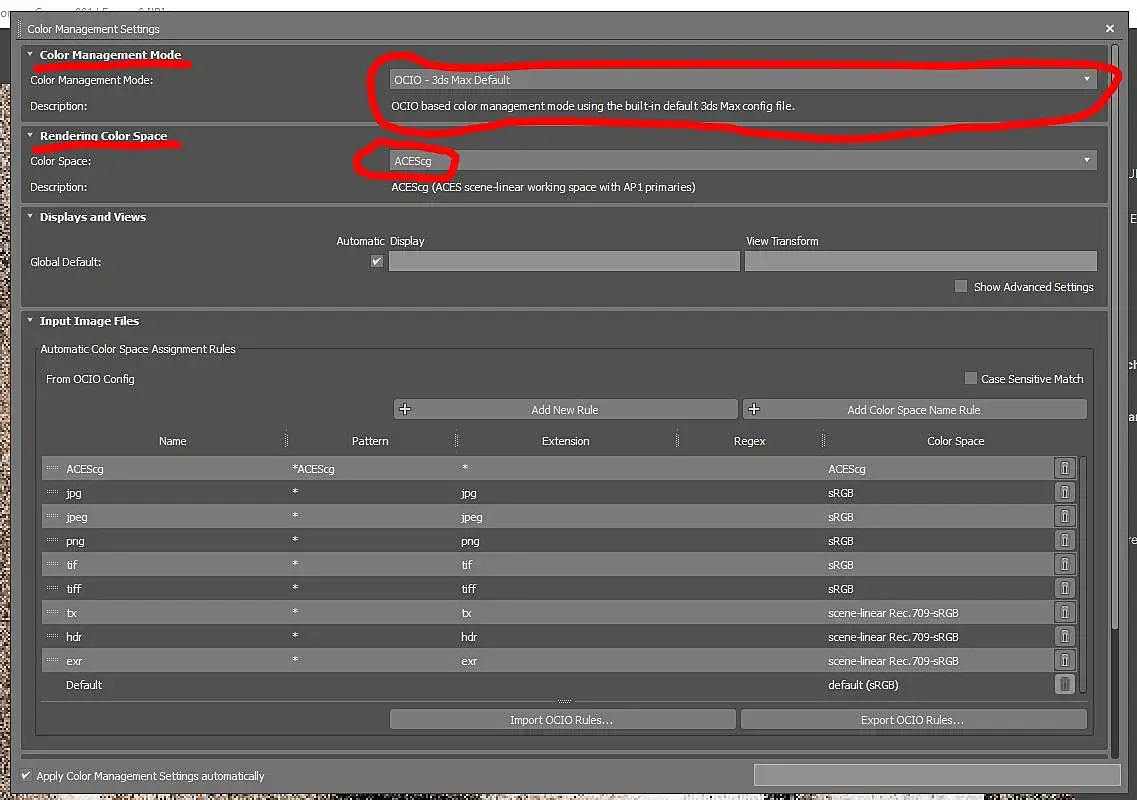Click the Pattern column header
This screenshot has height=800, width=1137.
(371, 440)
